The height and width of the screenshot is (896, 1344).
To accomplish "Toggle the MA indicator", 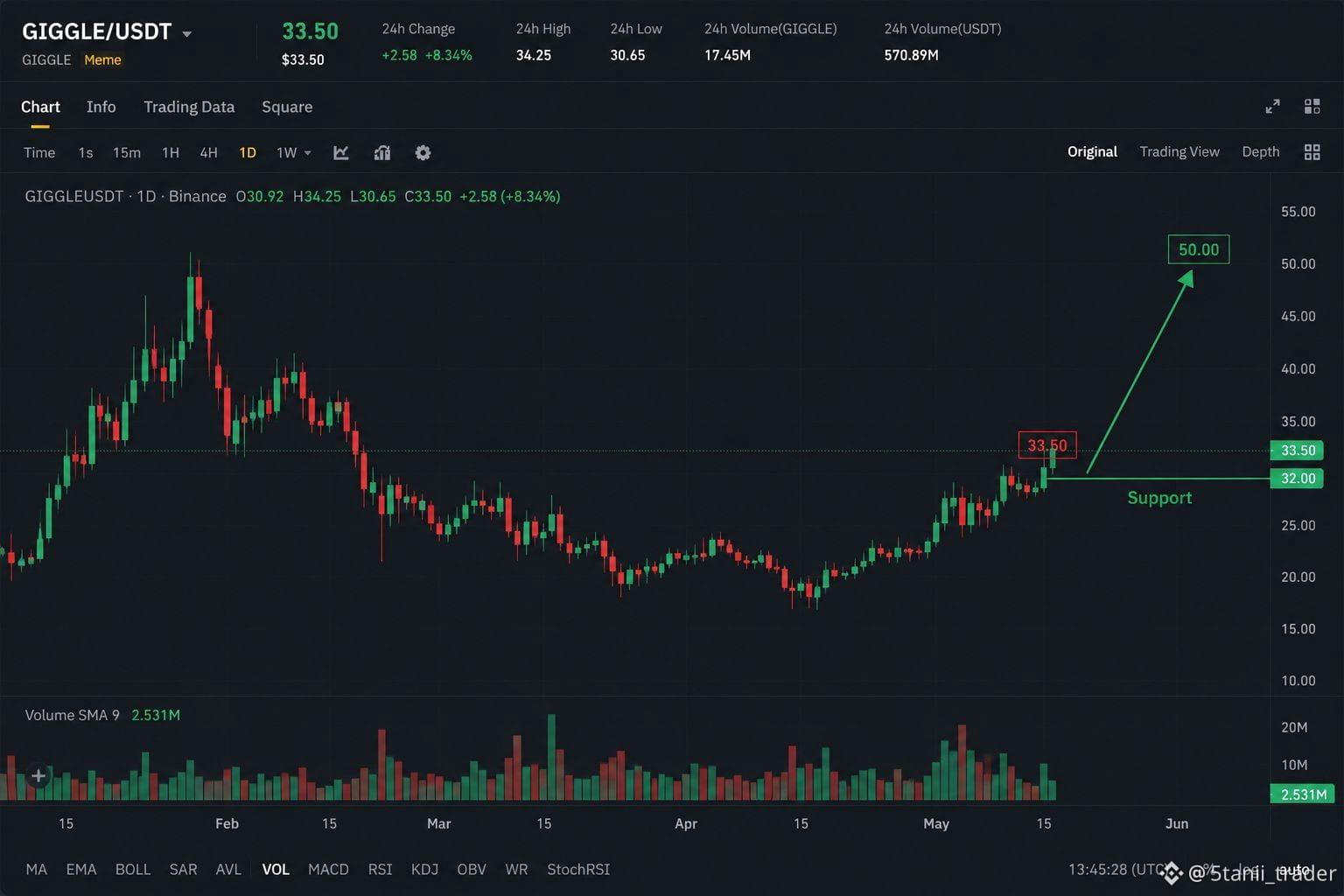I will click(37, 869).
